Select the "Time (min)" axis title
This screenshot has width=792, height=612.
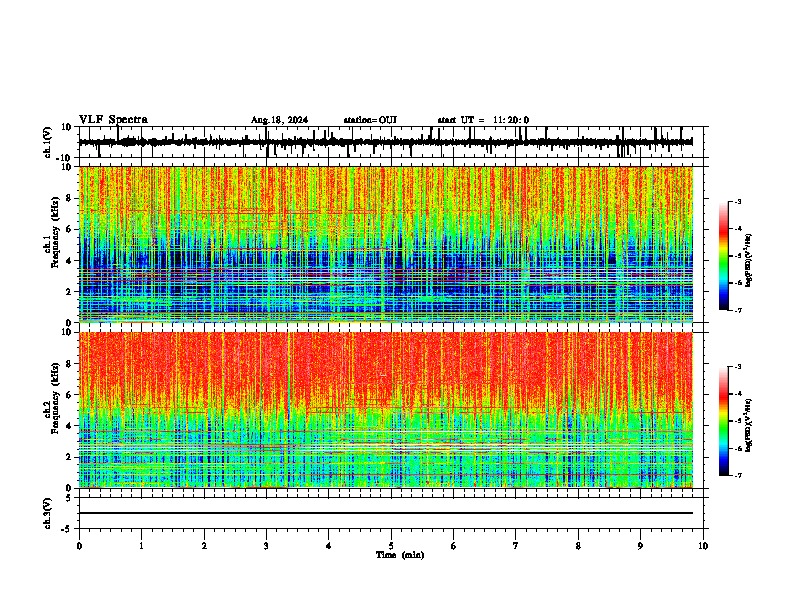click(400, 555)
